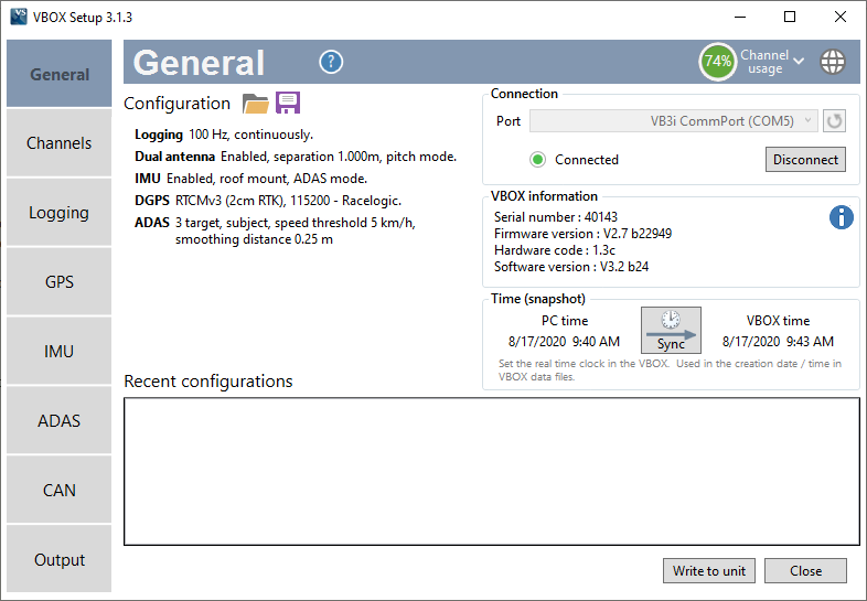Click the VBOX information blue info icon
Screen dimensions: 867x601
click(841, 217)
